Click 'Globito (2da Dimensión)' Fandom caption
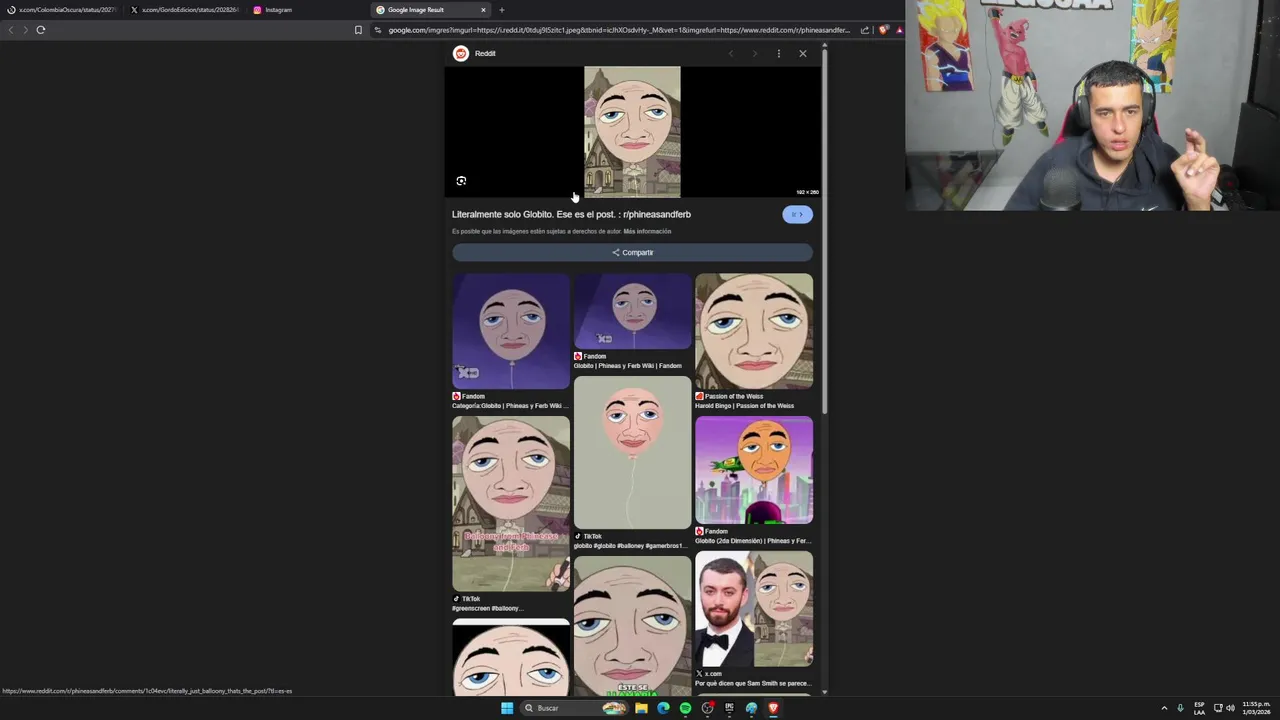The image size is (1280, 720). [x=753, y=541]
